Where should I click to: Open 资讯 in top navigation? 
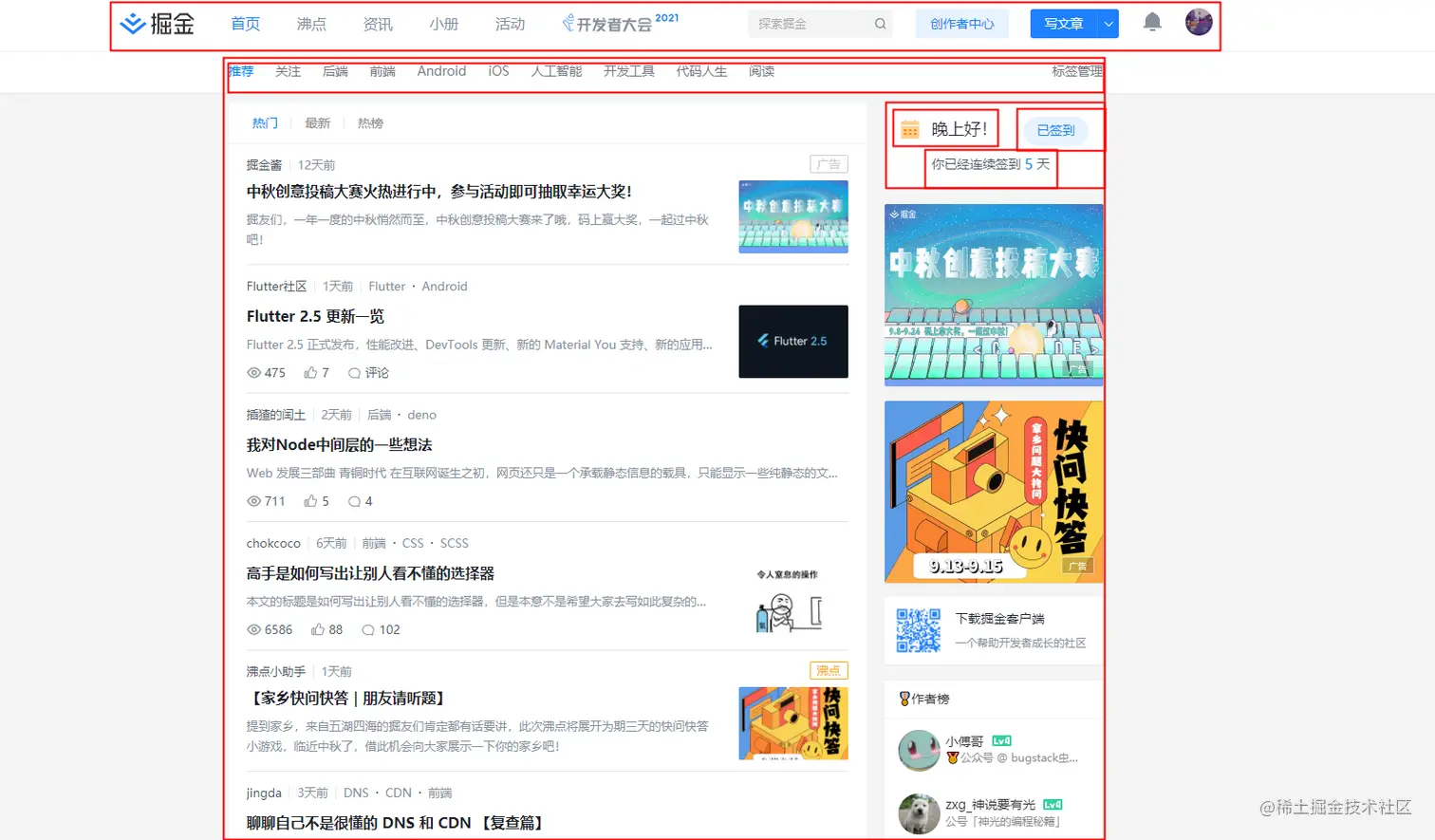pyautogui.click(x=378, y=24)
